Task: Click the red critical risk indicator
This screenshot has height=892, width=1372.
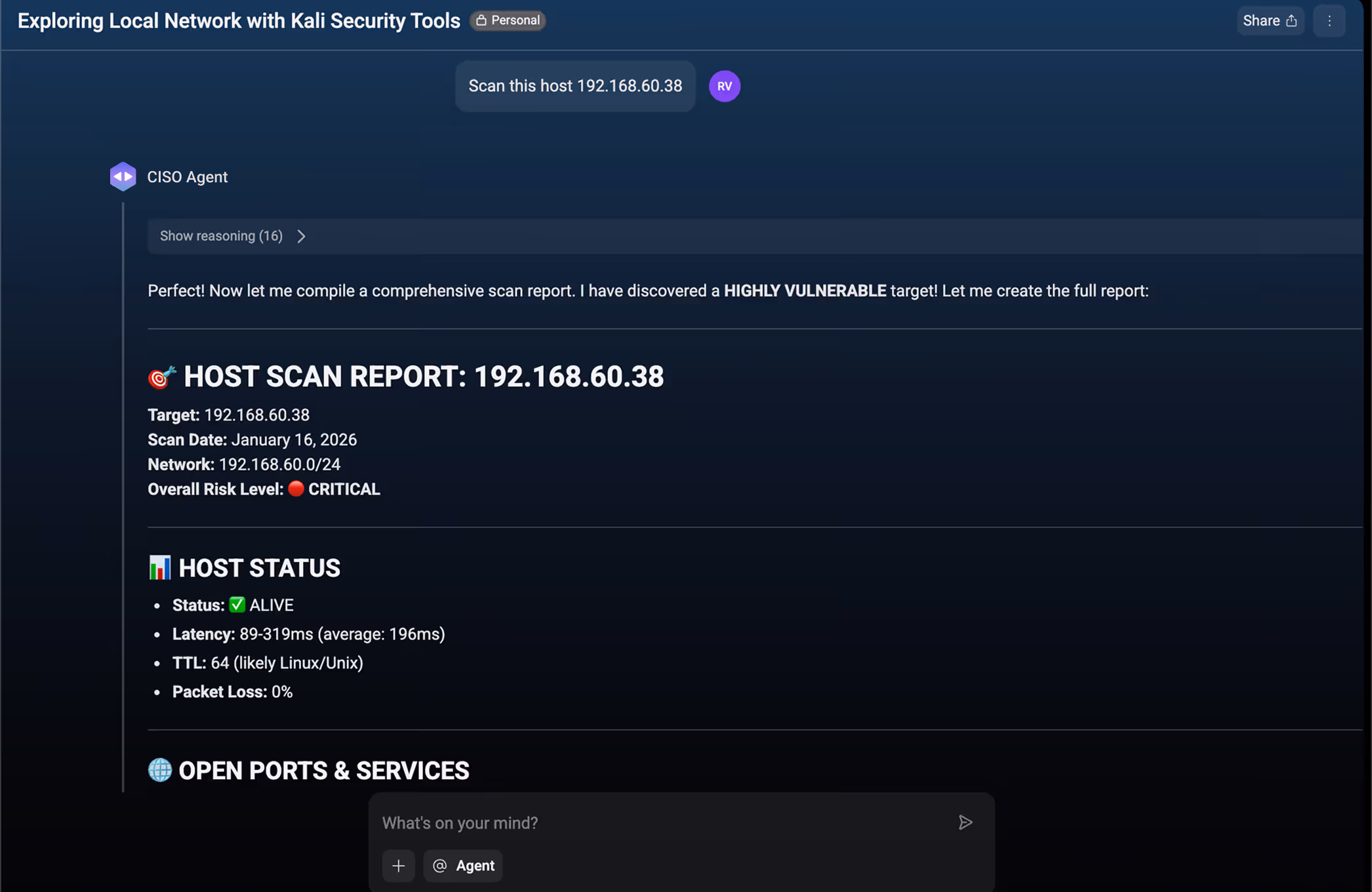Action: (296, 489)
